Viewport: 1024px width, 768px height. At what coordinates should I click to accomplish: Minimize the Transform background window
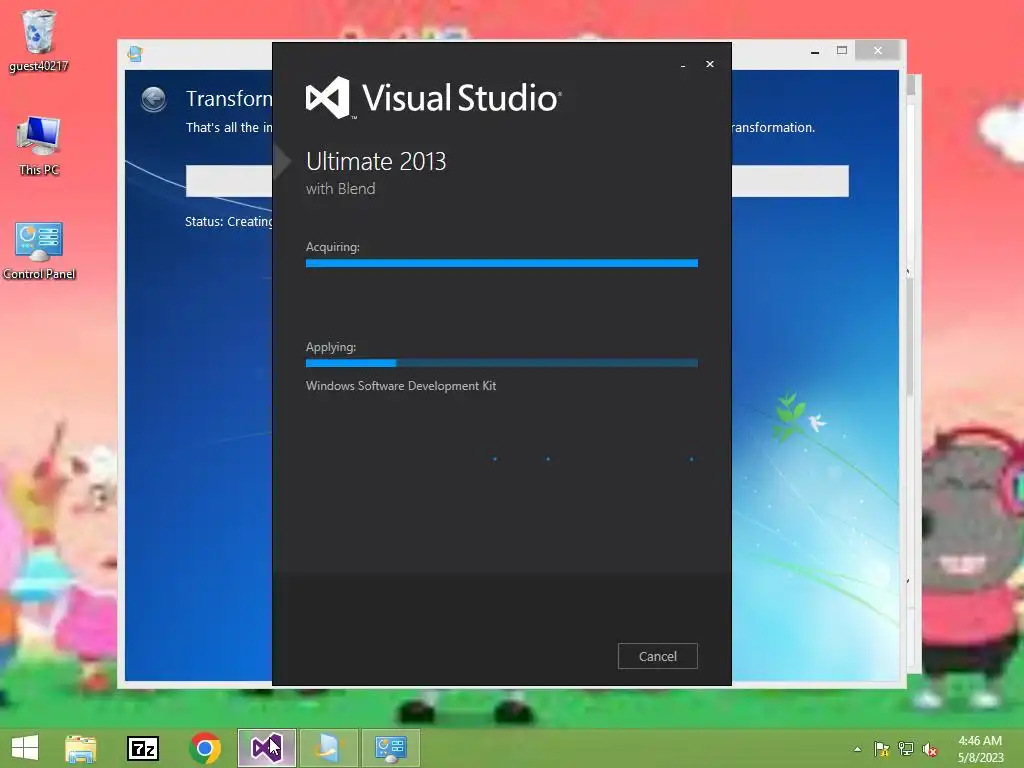coord(815,51)
